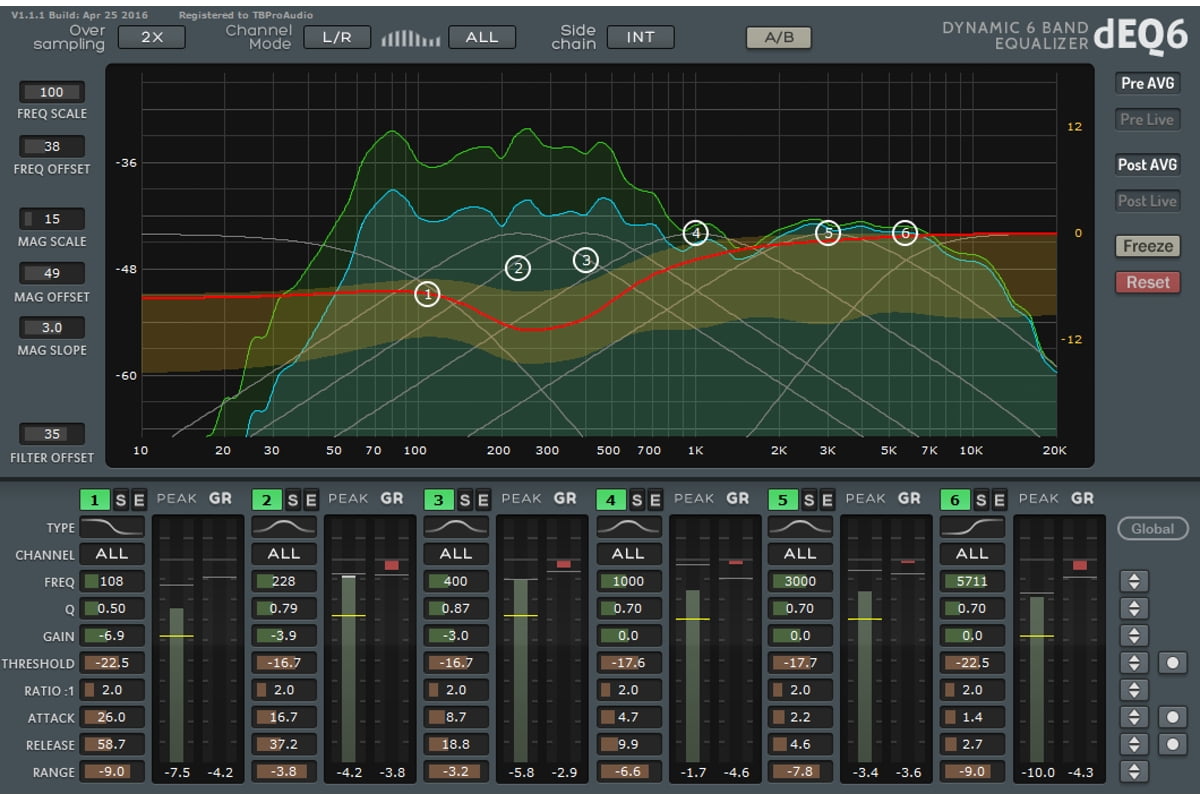Click the Global button
1200x800 pixels.
tap(1153, 528)
